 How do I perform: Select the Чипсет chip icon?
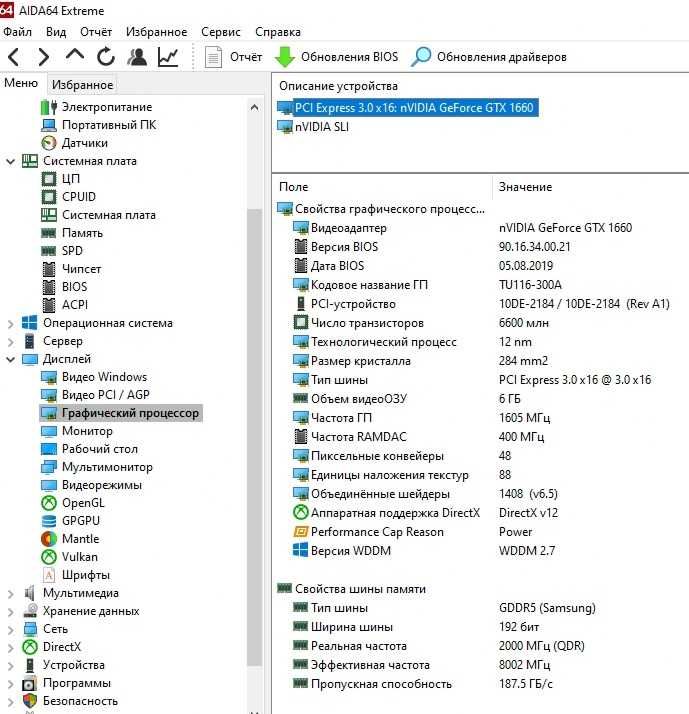click(49, 269)
